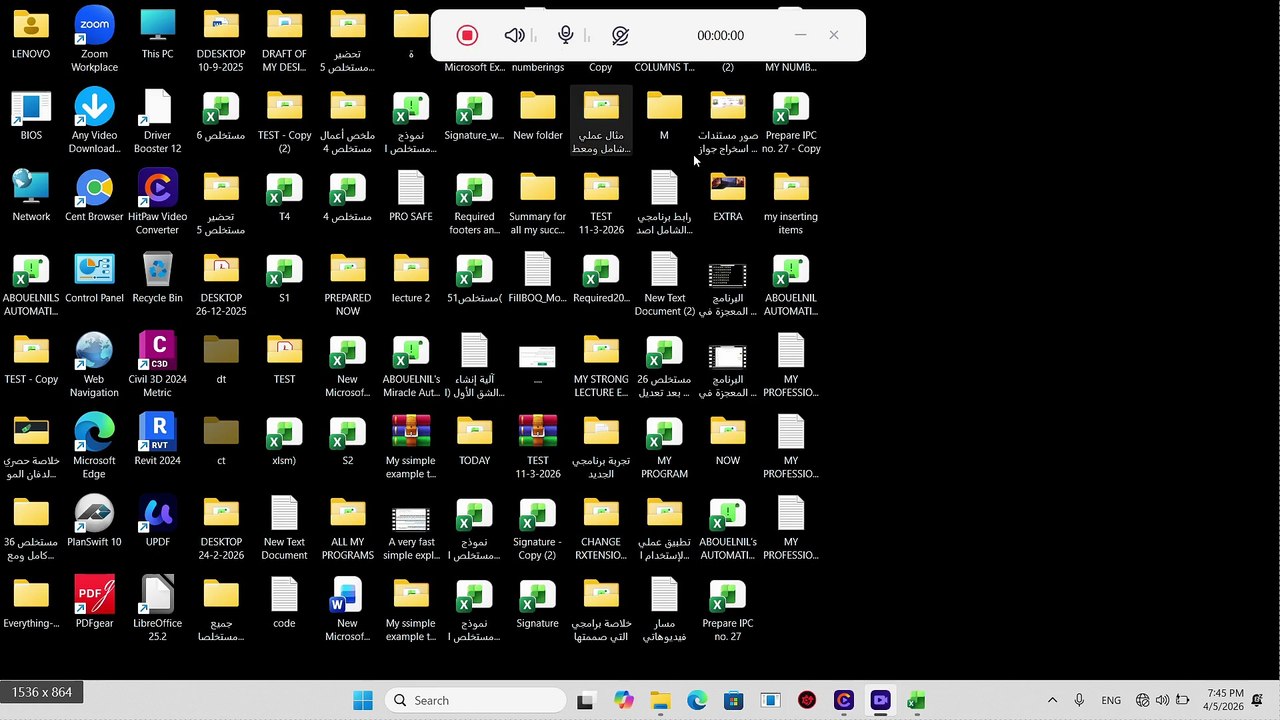
Task: Open the clock and calendar flyout
Action: 1225,700
